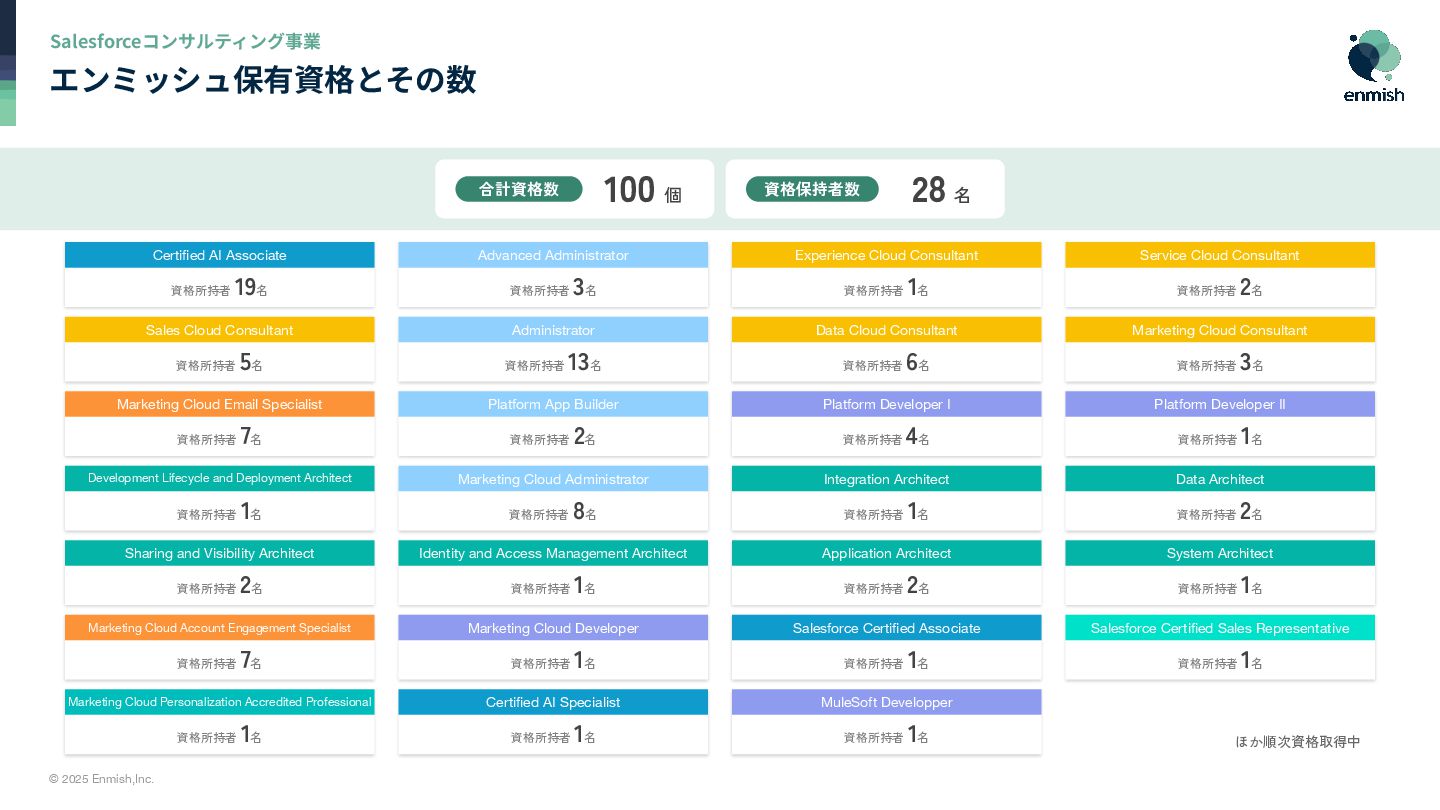1440x810 pixels.
Task: Click the Administrator card header
Action: pyautogui.click(x=553, y=330)
